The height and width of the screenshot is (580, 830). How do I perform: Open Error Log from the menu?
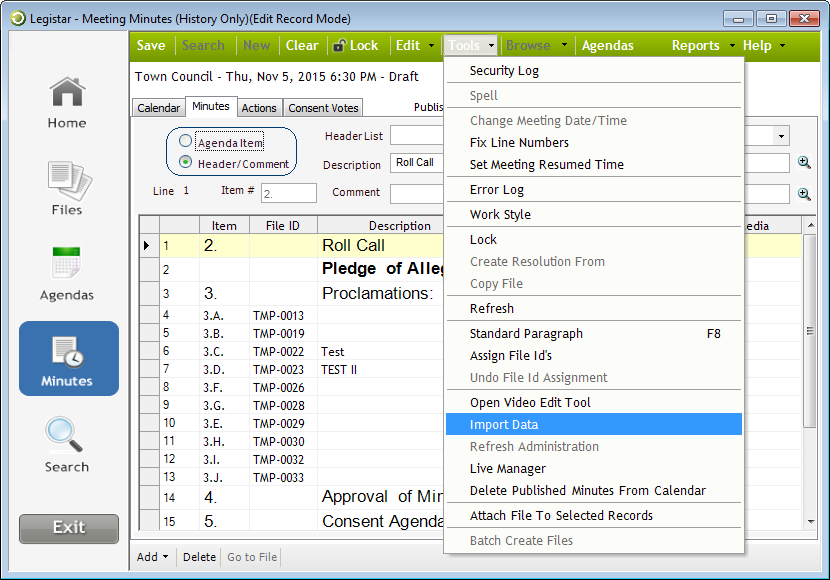tap(594, 189)
